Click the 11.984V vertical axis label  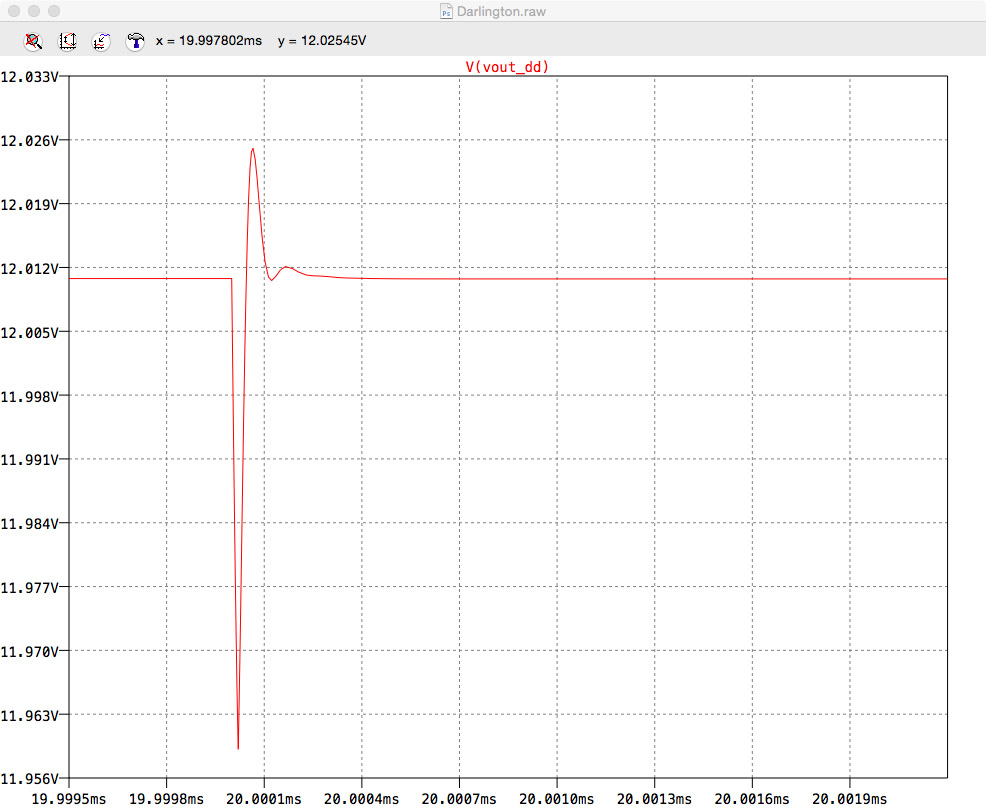coord(30,524)
